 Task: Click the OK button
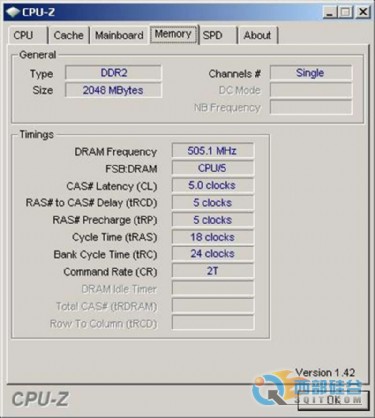(333, 400)
